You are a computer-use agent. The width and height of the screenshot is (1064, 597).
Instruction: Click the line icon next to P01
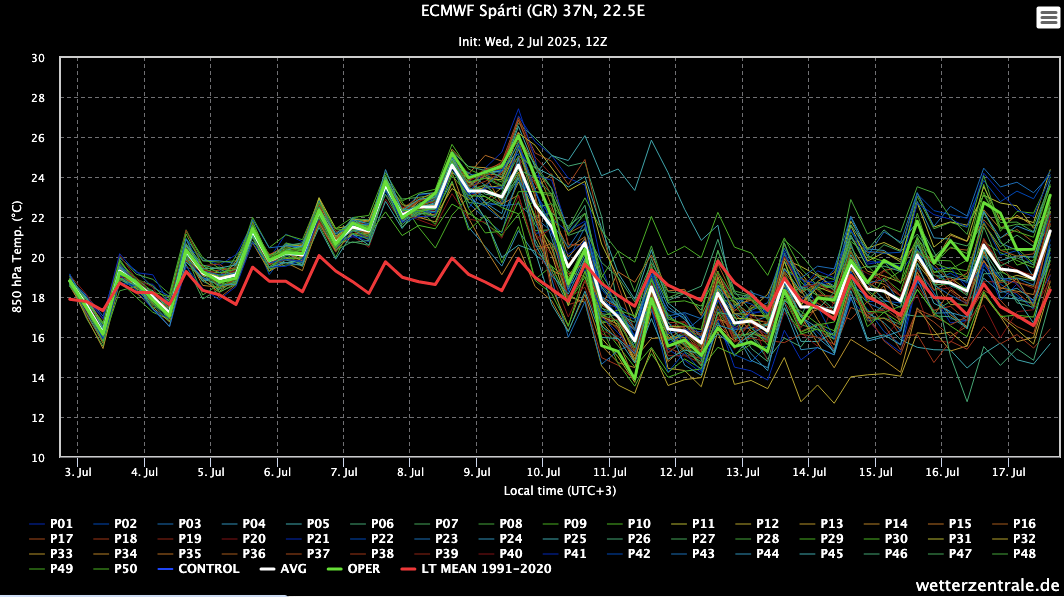[x=38, y=523]
